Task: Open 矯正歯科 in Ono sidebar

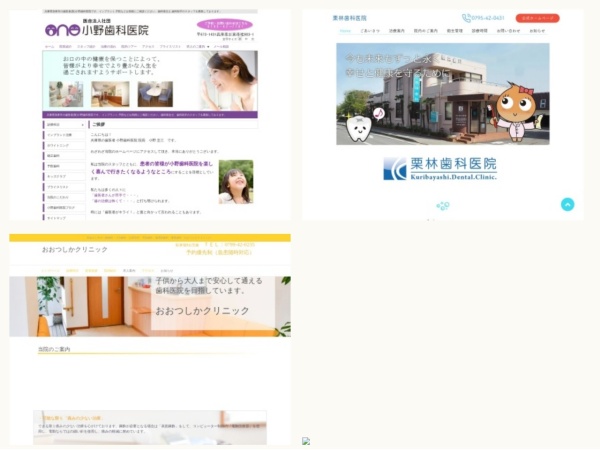Action: [64, 156]
